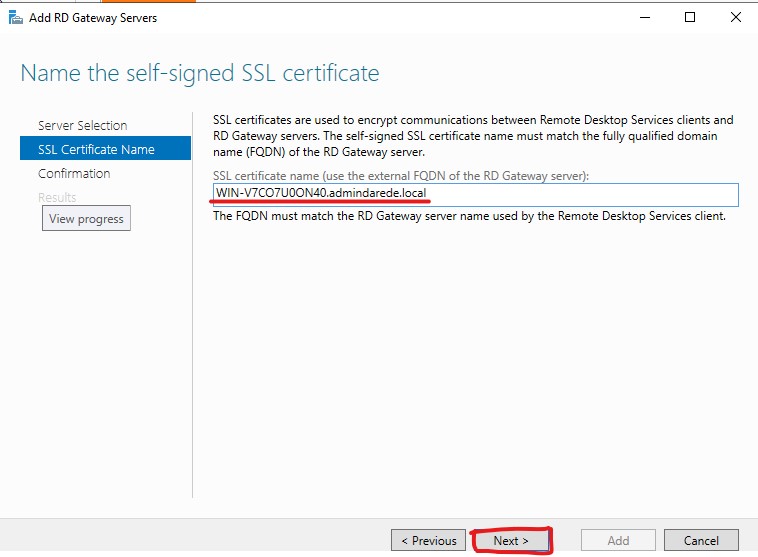Select the SSL Certificate Name step
Image resolution: width=758 pixels, height=557 pixels.
pyautogui.click(x=105, y=148)
